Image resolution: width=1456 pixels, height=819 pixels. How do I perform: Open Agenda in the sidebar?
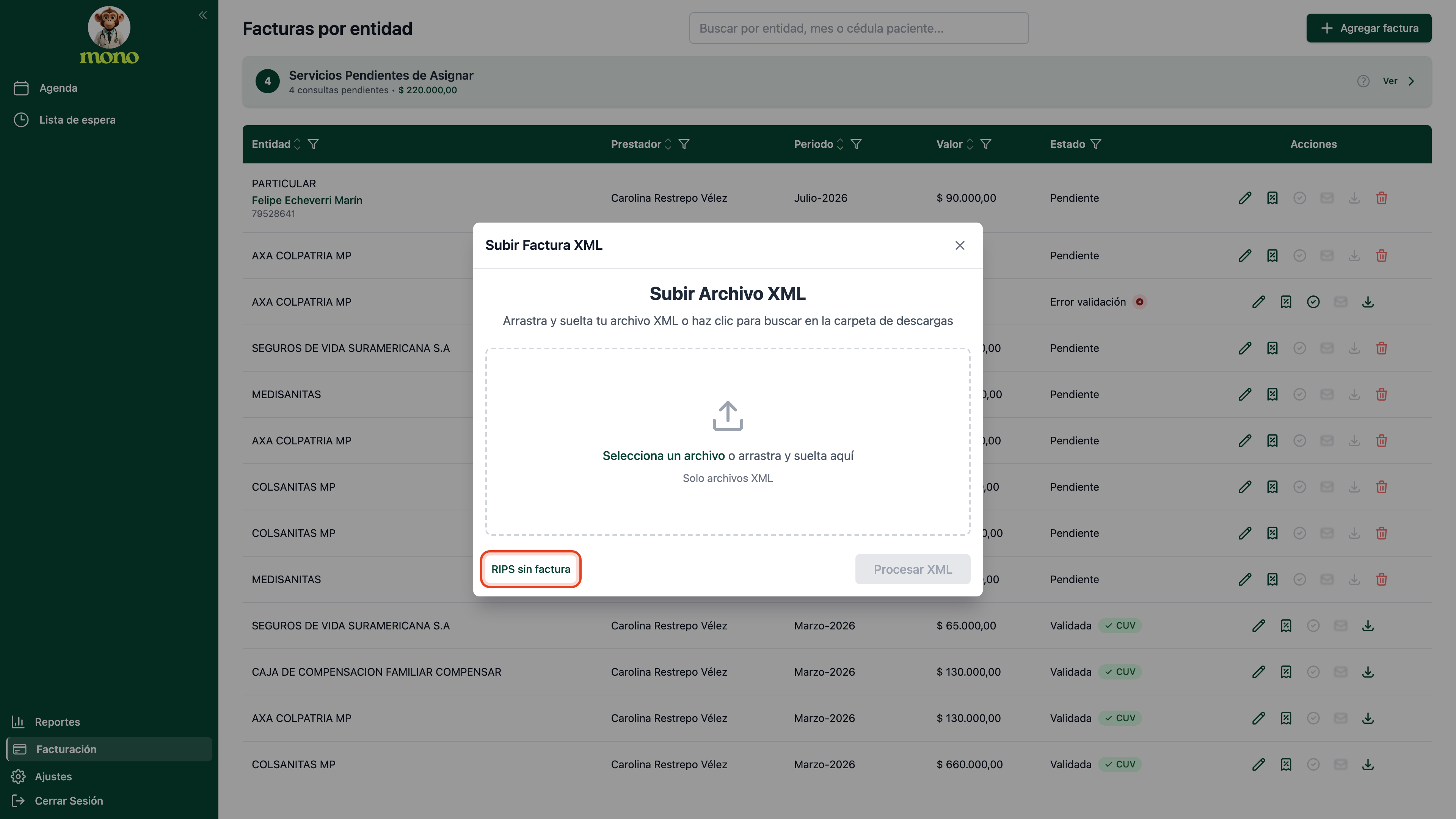pos(109,88)
